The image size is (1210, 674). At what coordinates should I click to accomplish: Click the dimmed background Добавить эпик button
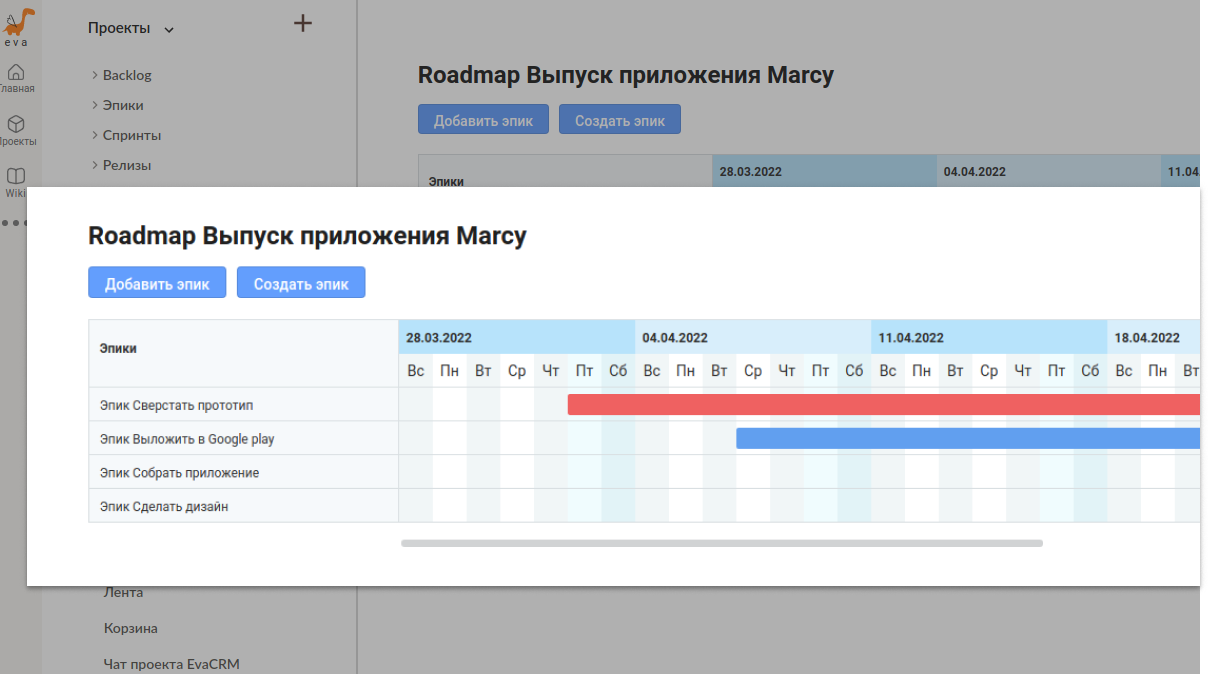tap(483, 120)
